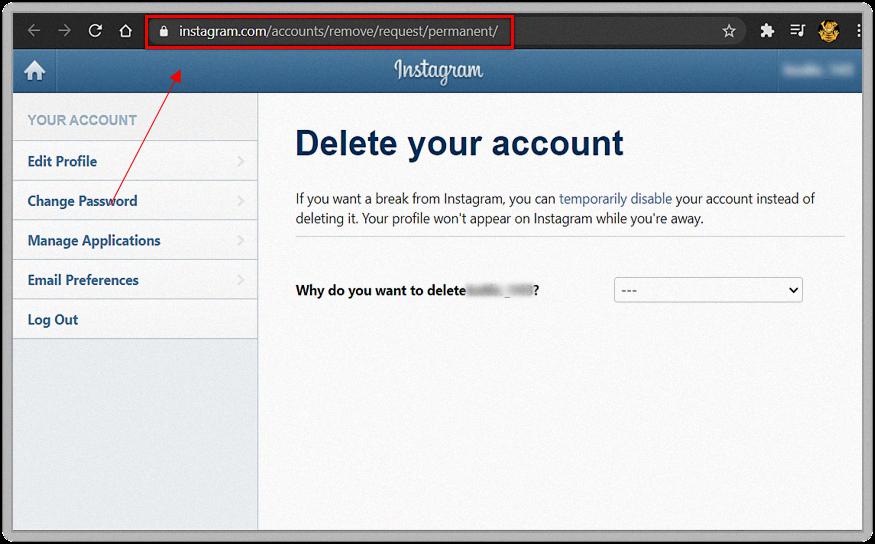Click chevron next to Email Preferences
The width and height of the screenshot is (875, 544).
241,280
